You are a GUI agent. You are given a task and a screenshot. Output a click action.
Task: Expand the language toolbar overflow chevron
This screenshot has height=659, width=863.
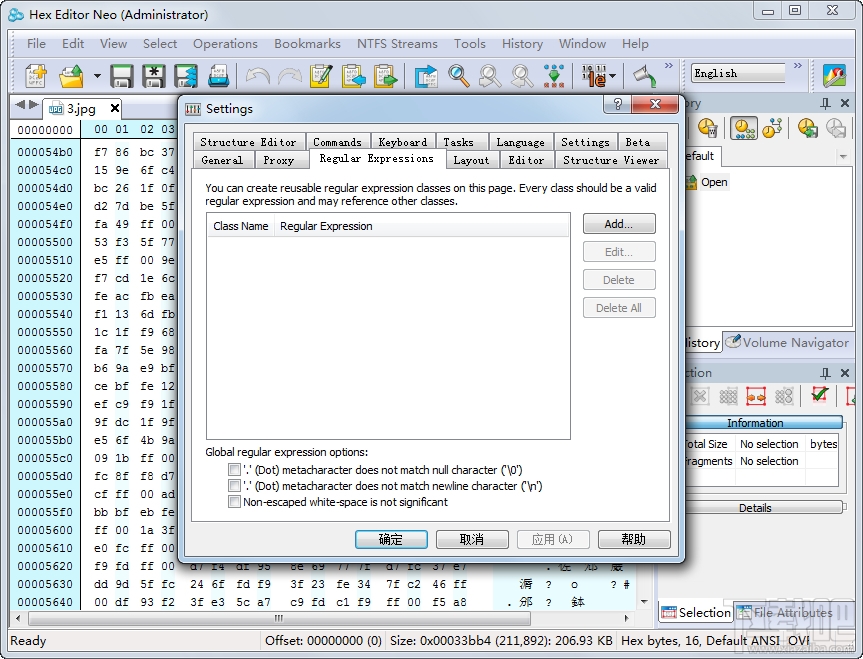798,66
